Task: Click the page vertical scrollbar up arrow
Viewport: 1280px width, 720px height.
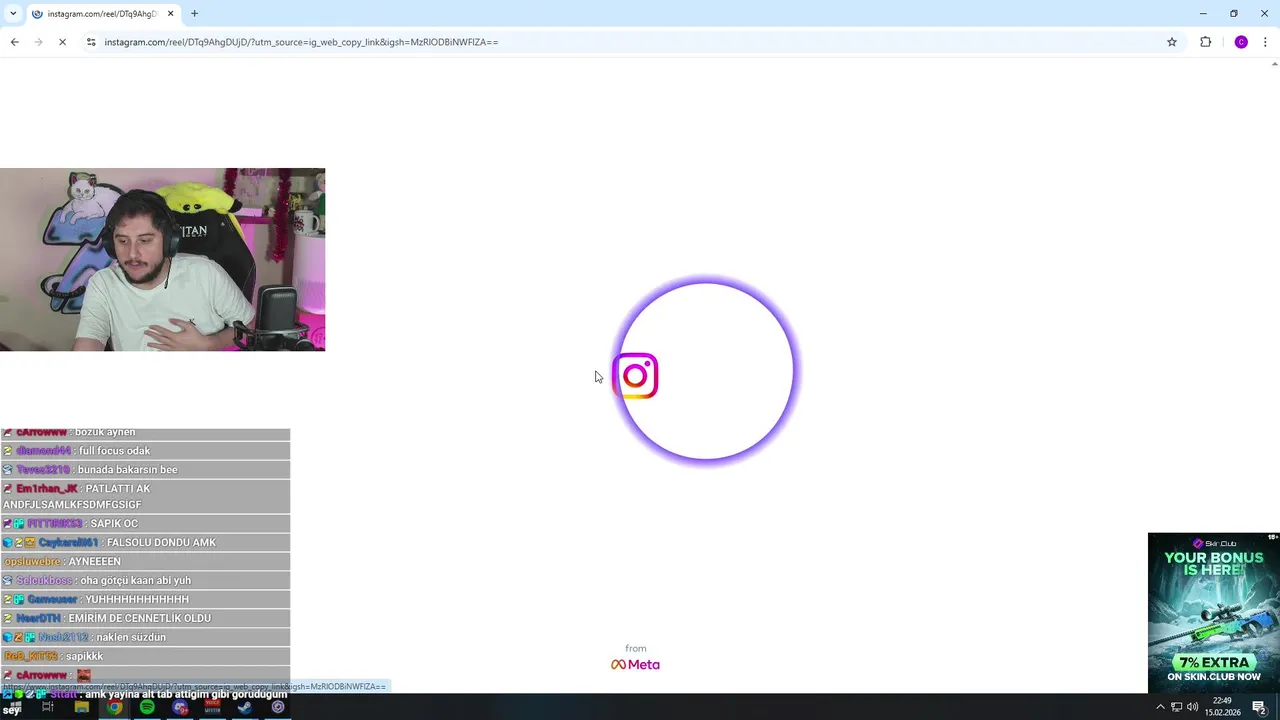Action: point(1274,64)
